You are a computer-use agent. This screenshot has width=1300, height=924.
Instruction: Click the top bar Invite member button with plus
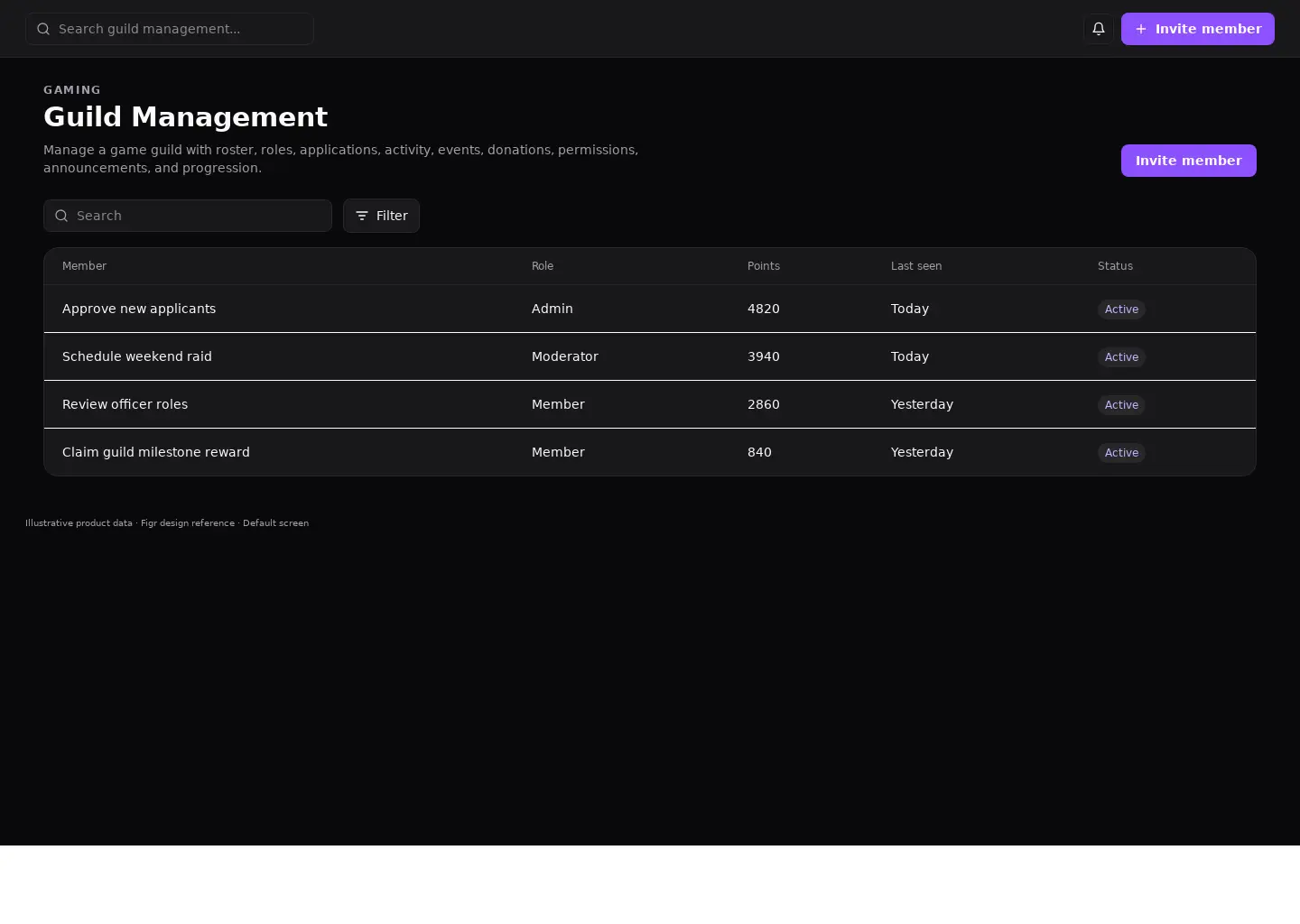(1198, 29)
